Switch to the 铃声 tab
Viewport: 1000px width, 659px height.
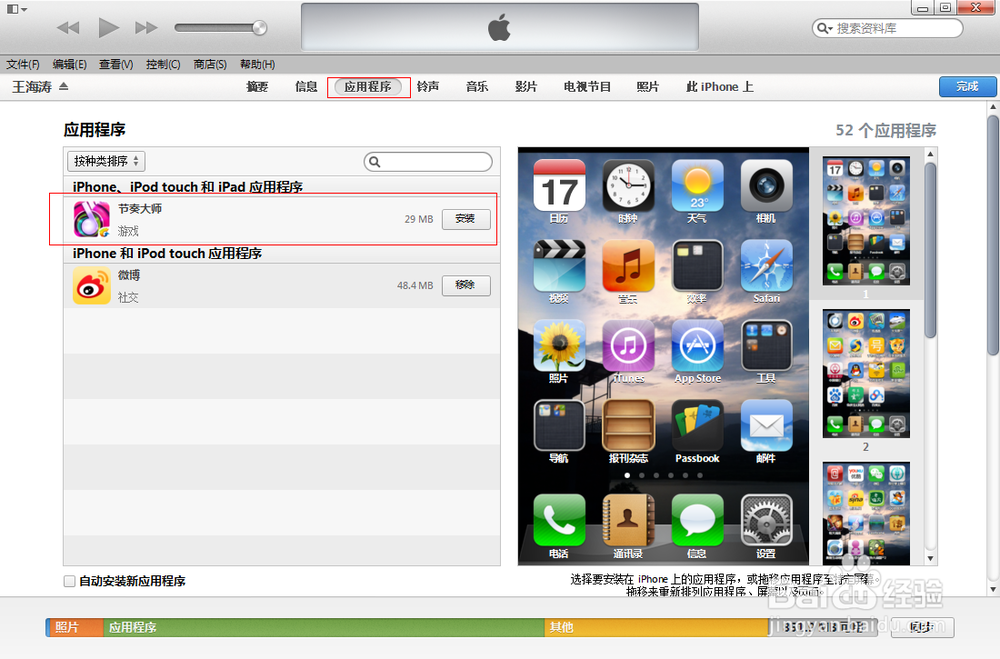(428, 87)
